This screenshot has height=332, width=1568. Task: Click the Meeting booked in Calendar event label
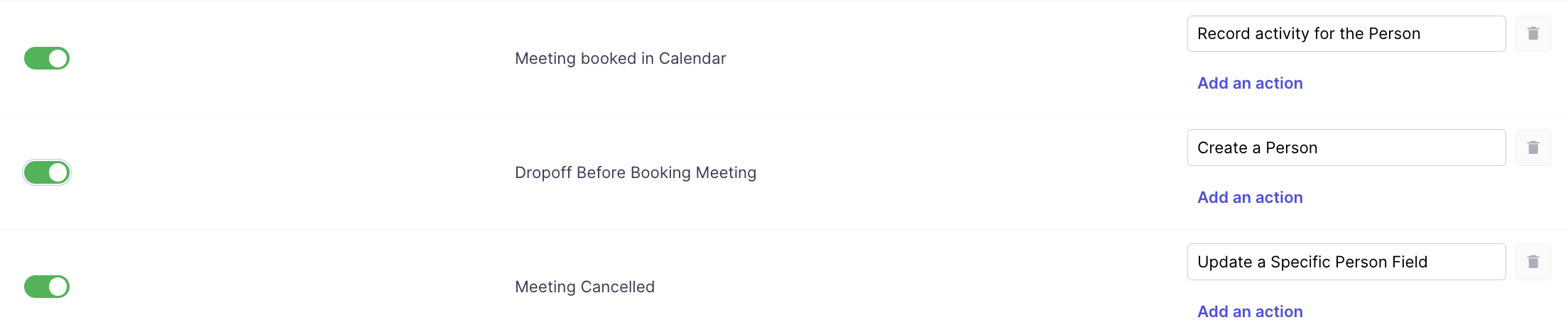click(620, 58)
